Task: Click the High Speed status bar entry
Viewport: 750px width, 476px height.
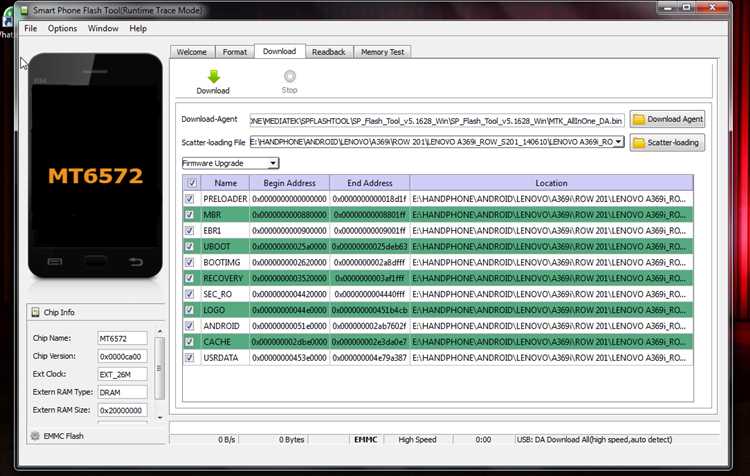Action: (x=417, y=439)
